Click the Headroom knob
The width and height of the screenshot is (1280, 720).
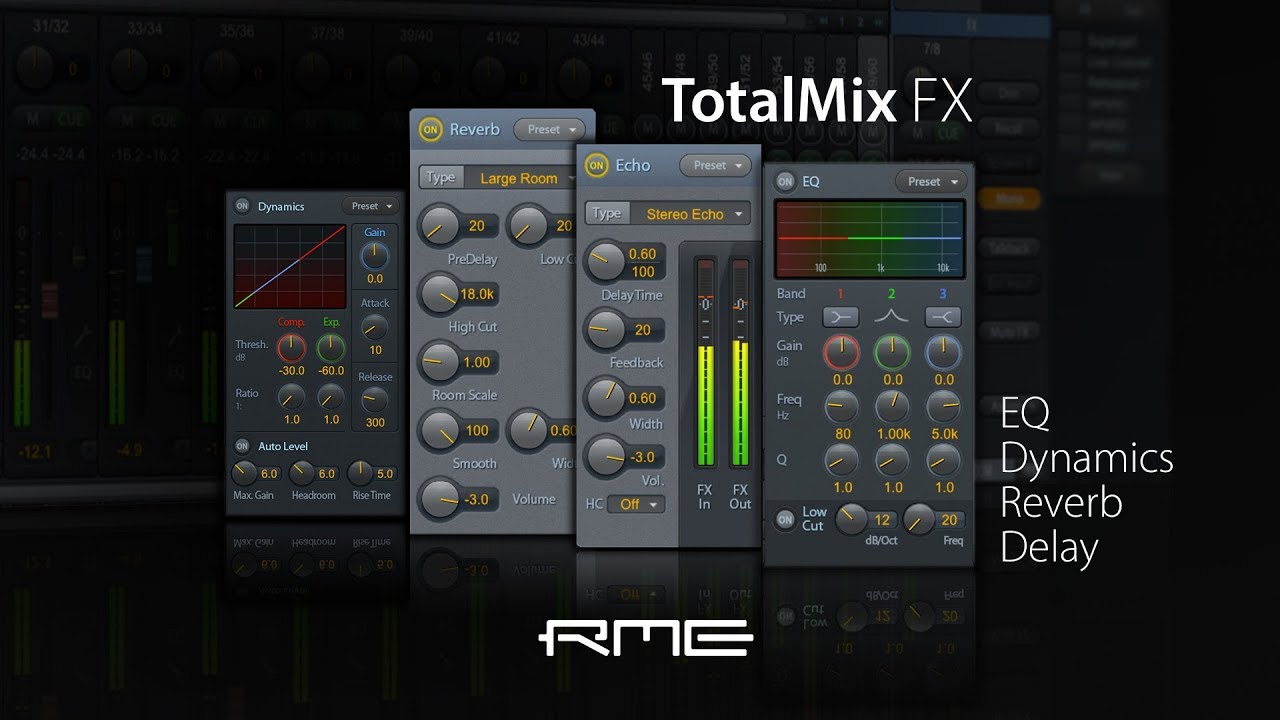(x=302, y=473)
